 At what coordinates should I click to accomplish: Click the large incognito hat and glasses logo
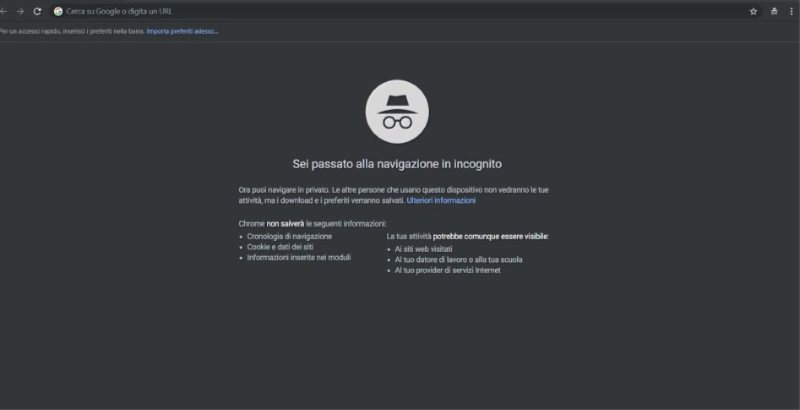click(397, 112)
